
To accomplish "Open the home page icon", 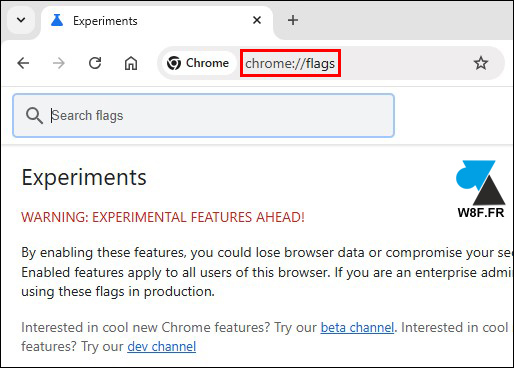I will pyautogui.click(x=131, y=63).
